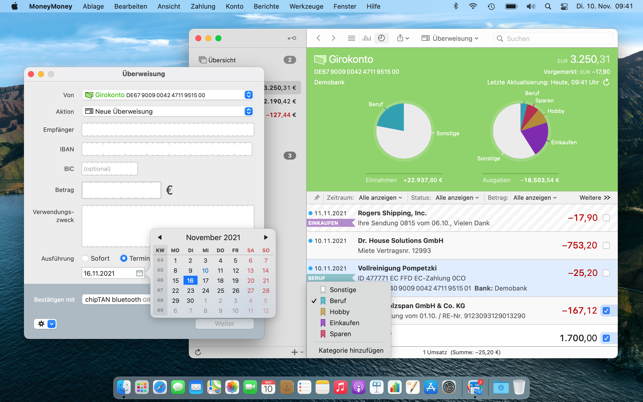Click the IBAN input field
Image resolution: width=643 pixels, height=402 pixels.
pos(167,149)
